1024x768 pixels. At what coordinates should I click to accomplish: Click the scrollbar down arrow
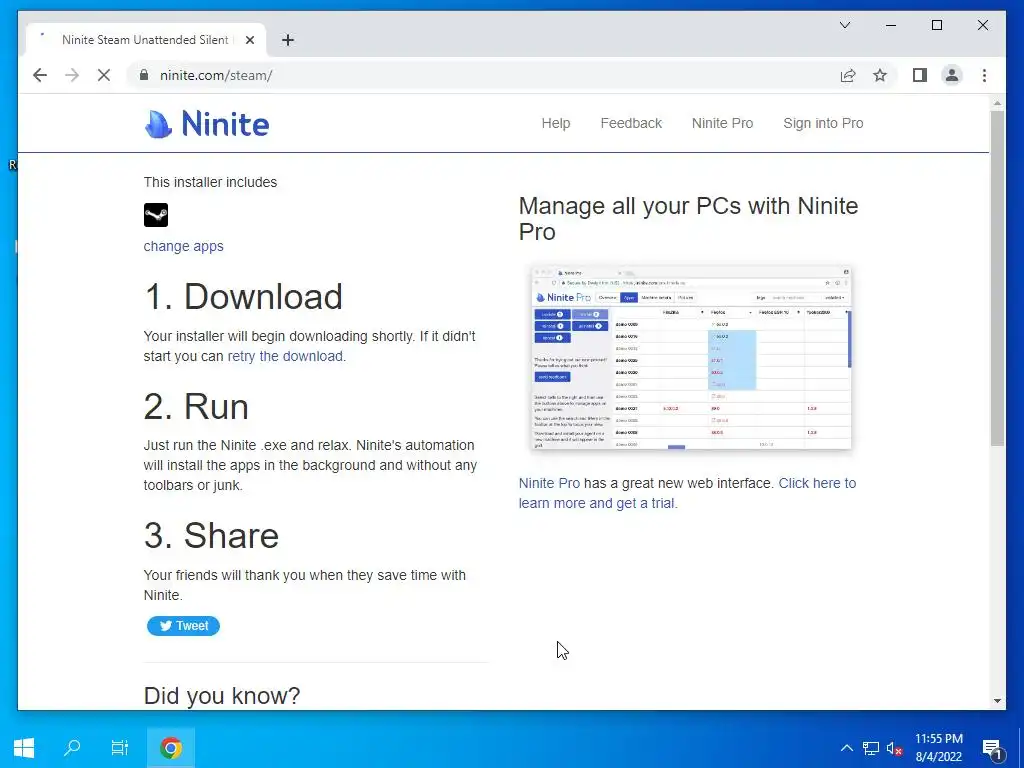pos(997,701)
